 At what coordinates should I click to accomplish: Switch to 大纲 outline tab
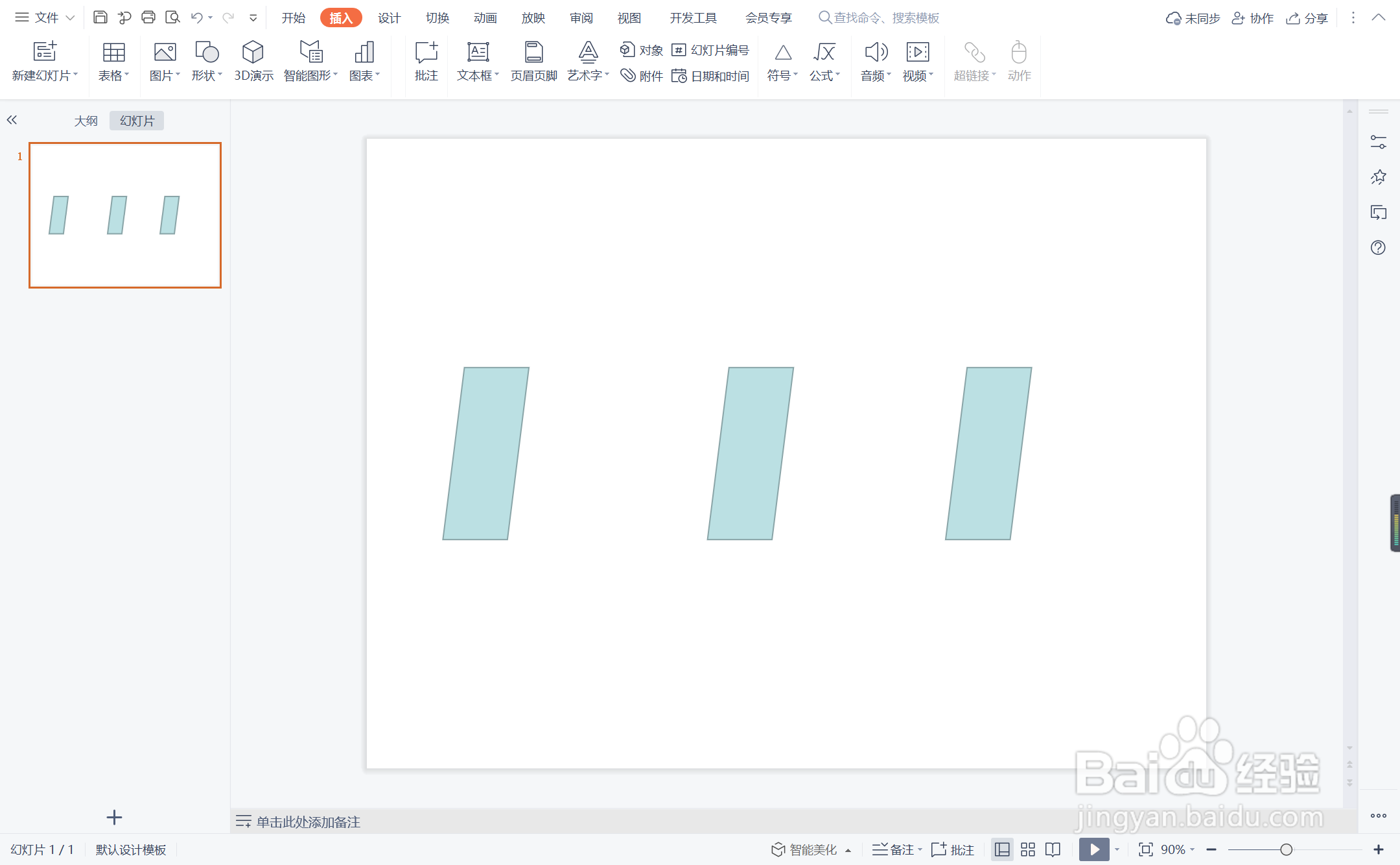(86, 121)
